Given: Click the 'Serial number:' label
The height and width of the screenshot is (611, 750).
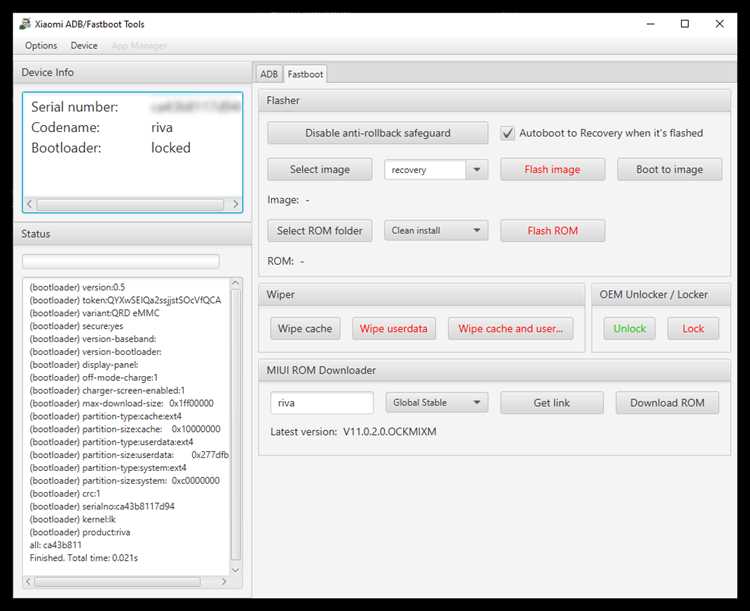Looking at the screenshot, I should tap(75, 107).
